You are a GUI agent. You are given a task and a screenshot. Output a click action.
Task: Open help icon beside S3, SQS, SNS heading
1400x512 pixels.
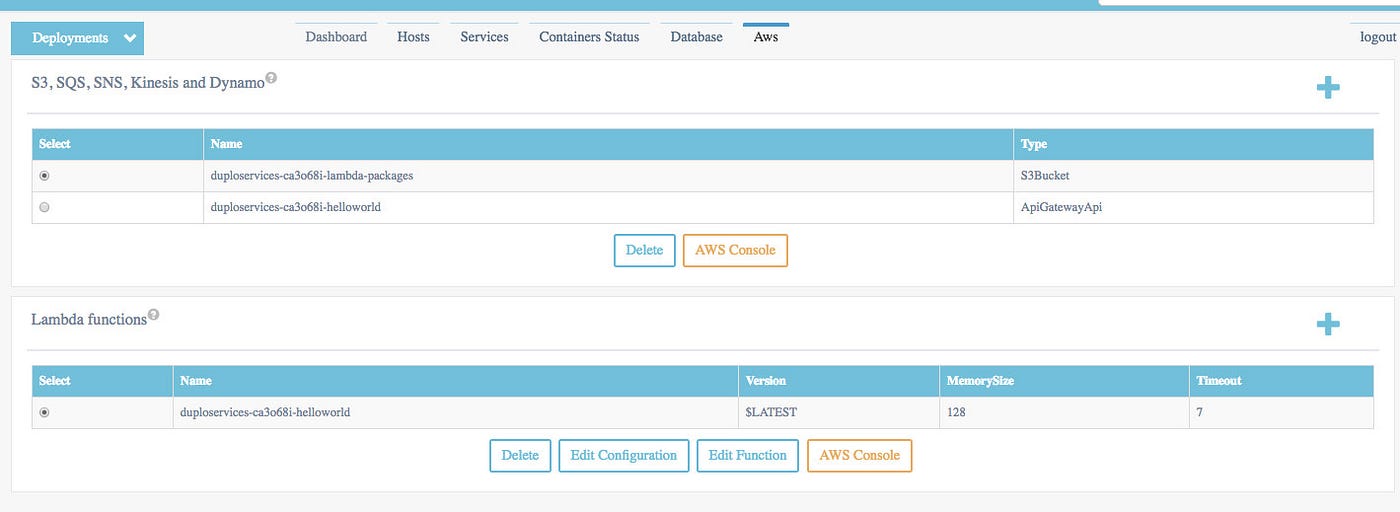pos(271,78)
